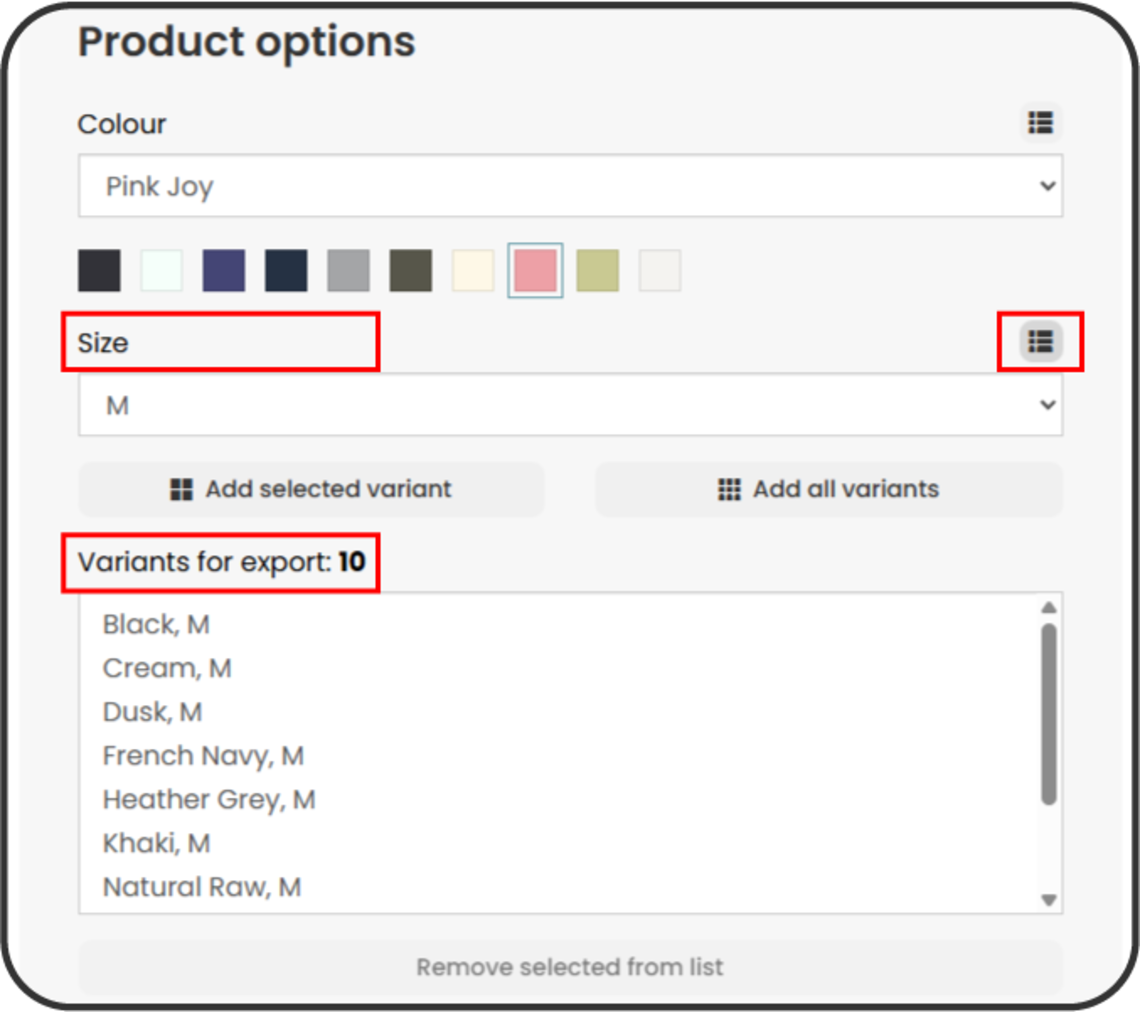Choose the pink joy colour swatch
The height and width of the screenshot is (1012, 1140).
[x=535, y=271]
